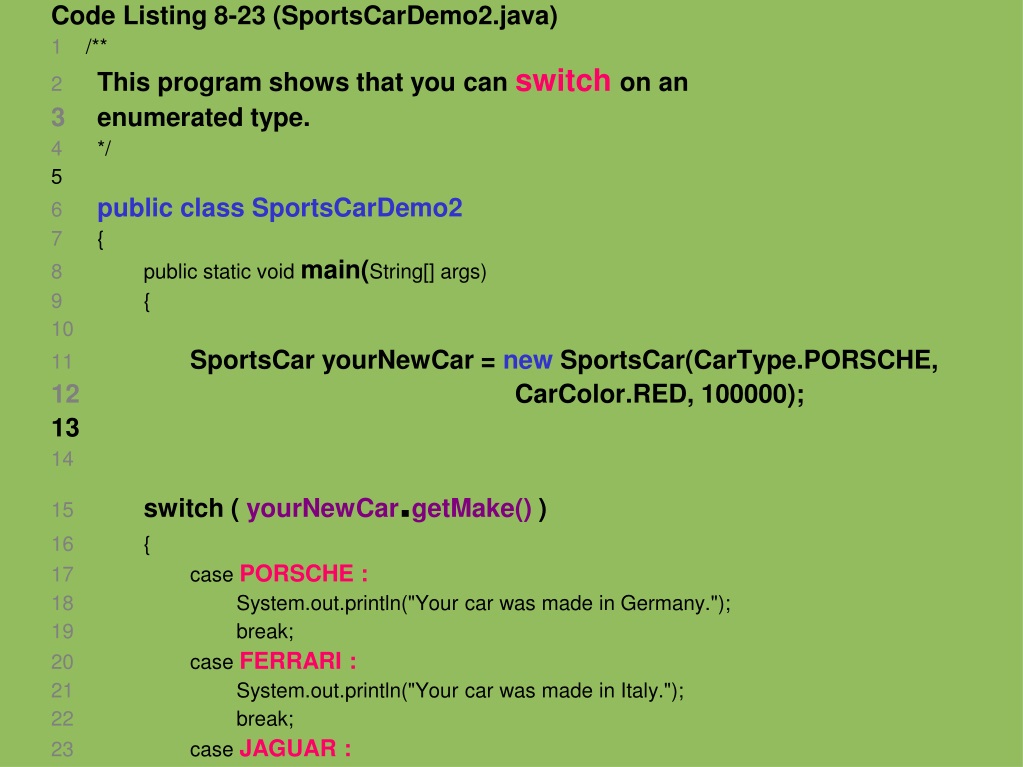1023x767 pixels.
Task: Click the word 'case' on line 17
Action: tap(211, 575)
